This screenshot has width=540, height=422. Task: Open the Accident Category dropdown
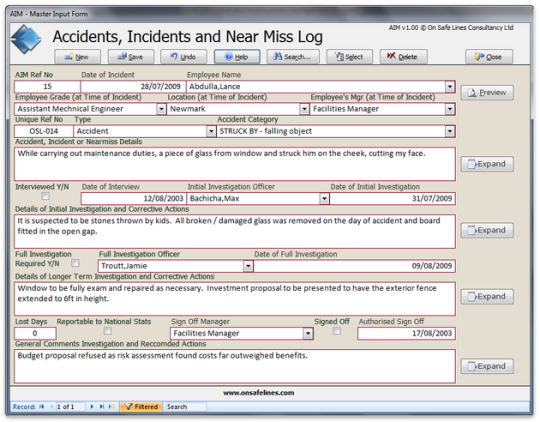coord(449,131)
